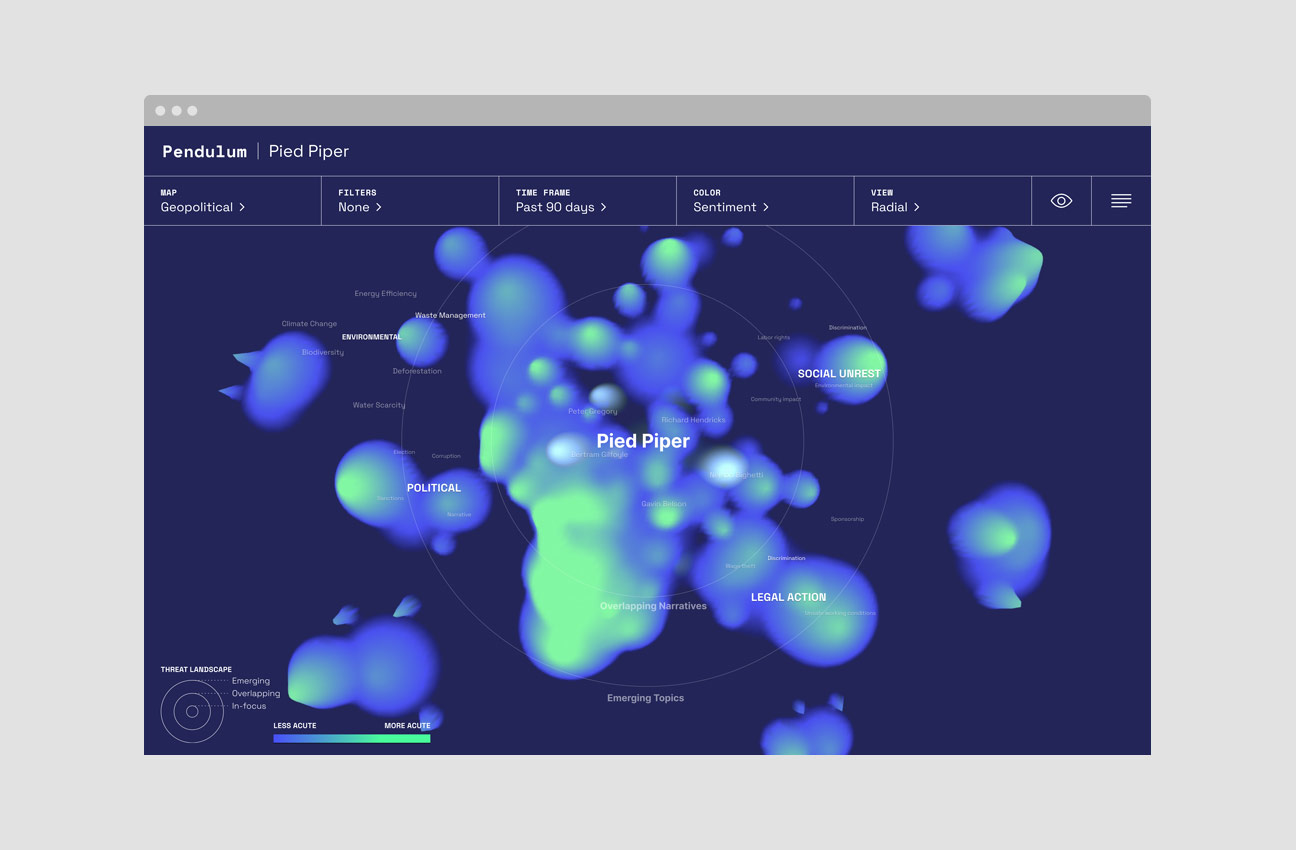Select the Emerging legend entry
Image resolution: width=1296 pixels, height=850 pixels.
(x=251, y=681)
